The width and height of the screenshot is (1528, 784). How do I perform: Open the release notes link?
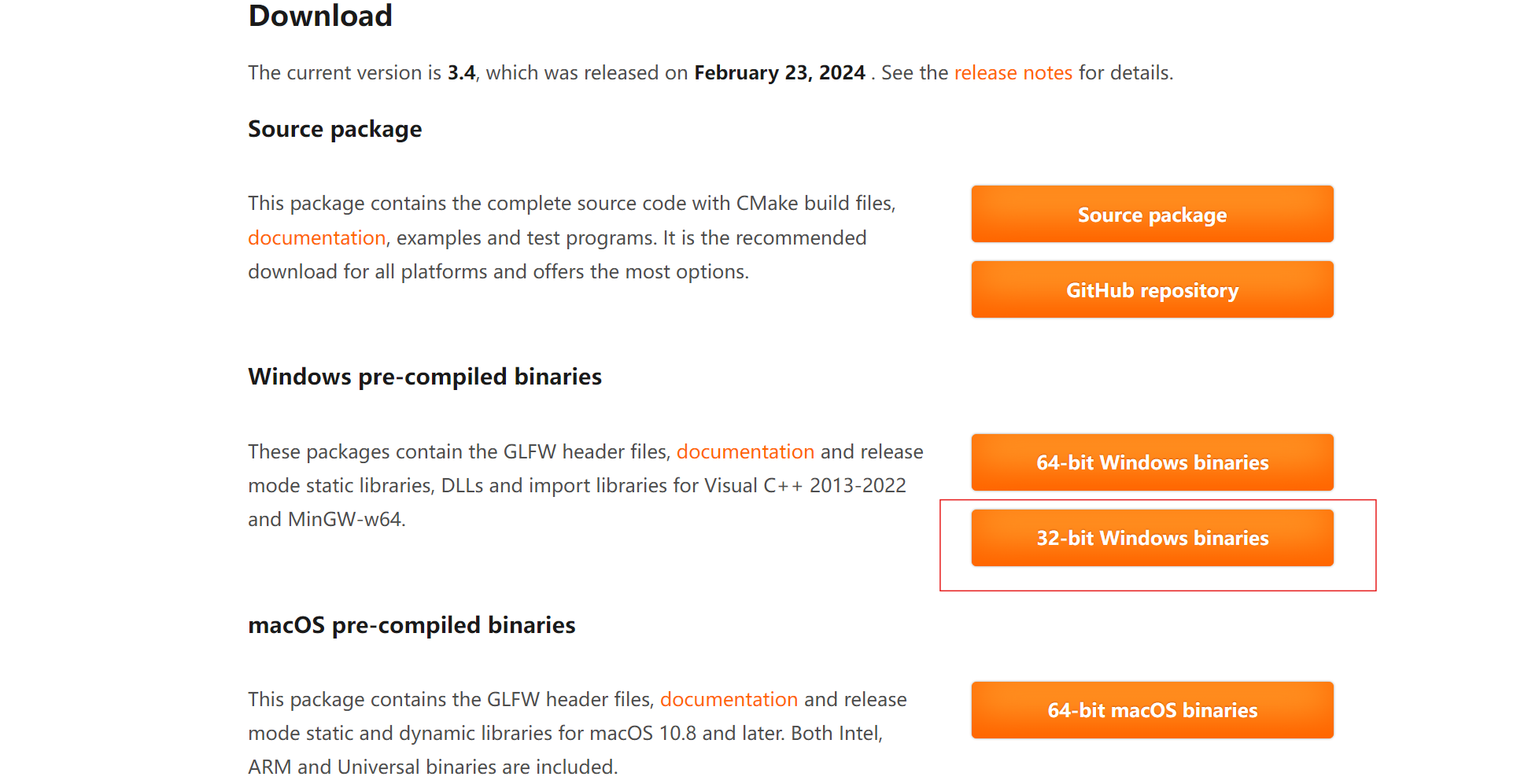pos(1013,73)
